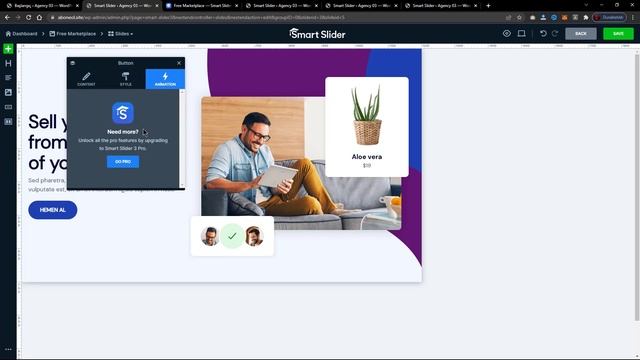The height and width of the screenshot is (360, 640).
Task: Select the green checkmark circle layer
Action: click(232, 236)
